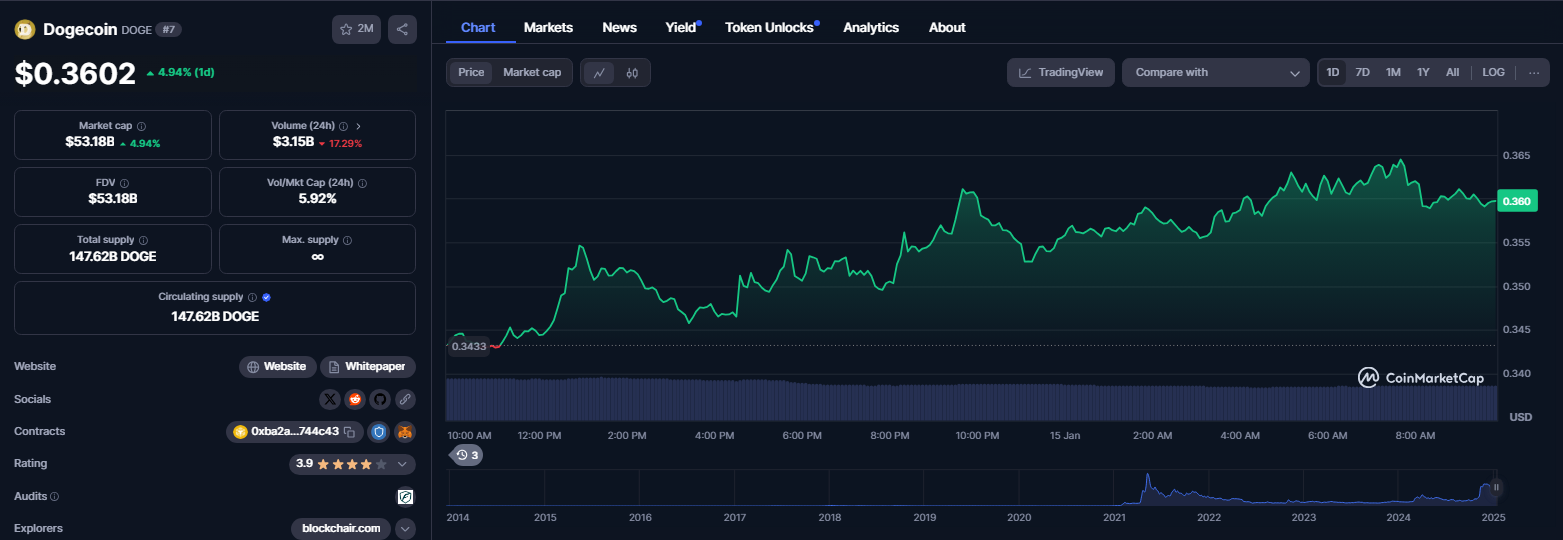This screenshot has width=1563, height=540.
Task: Click the Vol/Mkt Cap (24h) info icon
Action: pyautogui.click(x=362, y=184)
